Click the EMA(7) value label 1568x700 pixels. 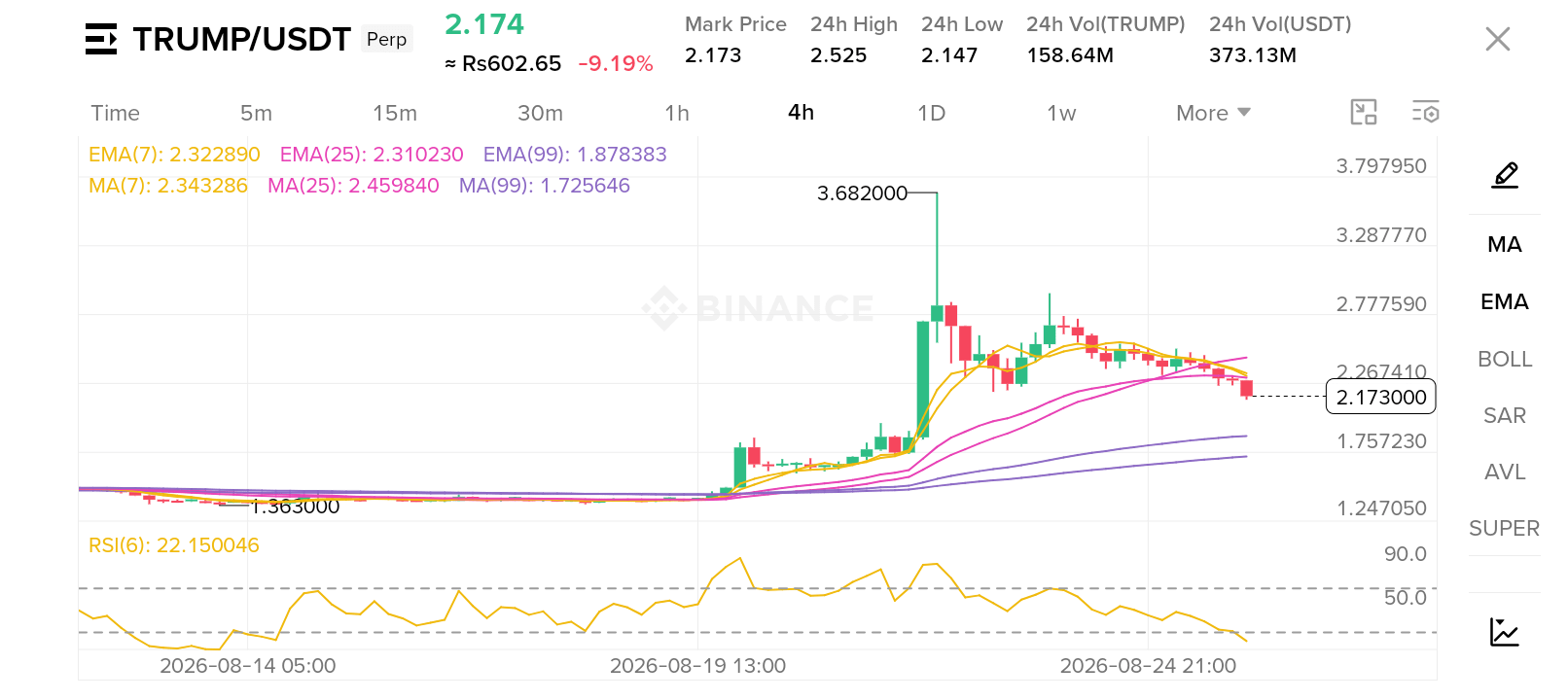pos(174,155)
